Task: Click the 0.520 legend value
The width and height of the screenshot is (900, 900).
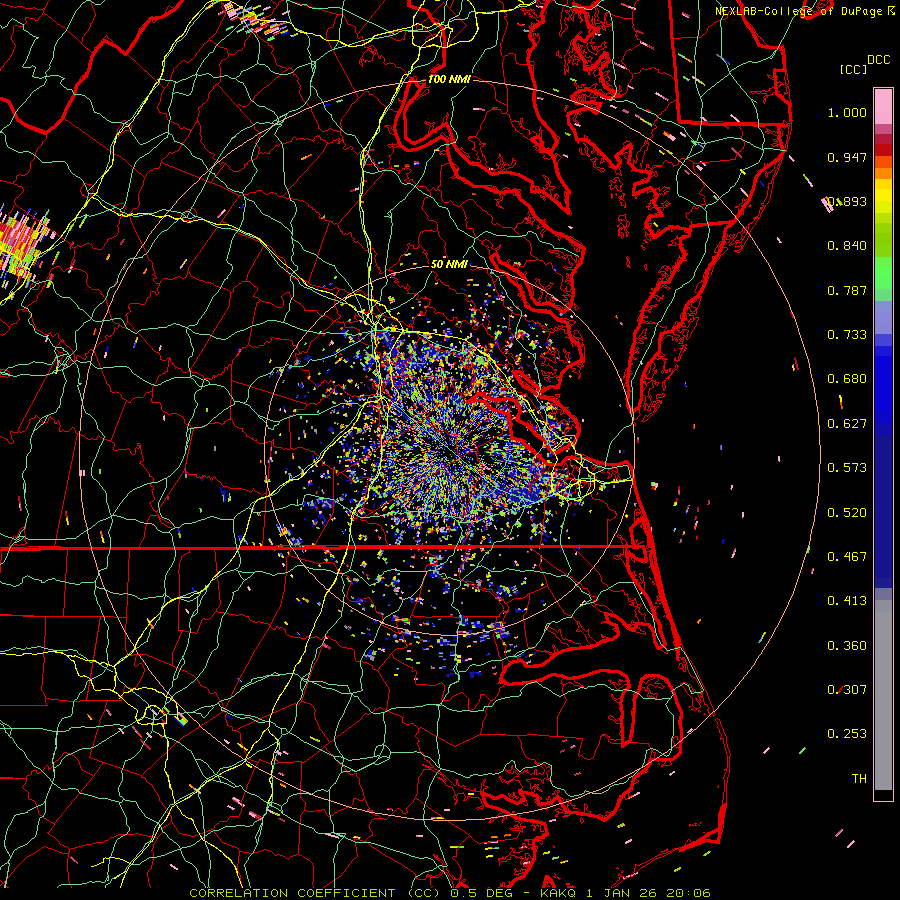Action: [847, 513]
